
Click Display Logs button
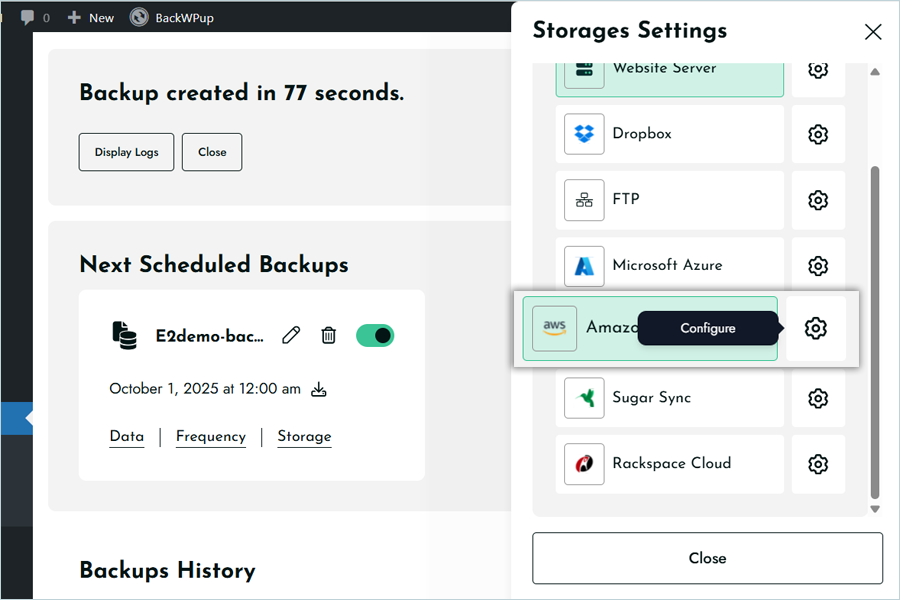click(x=126, y=152)
